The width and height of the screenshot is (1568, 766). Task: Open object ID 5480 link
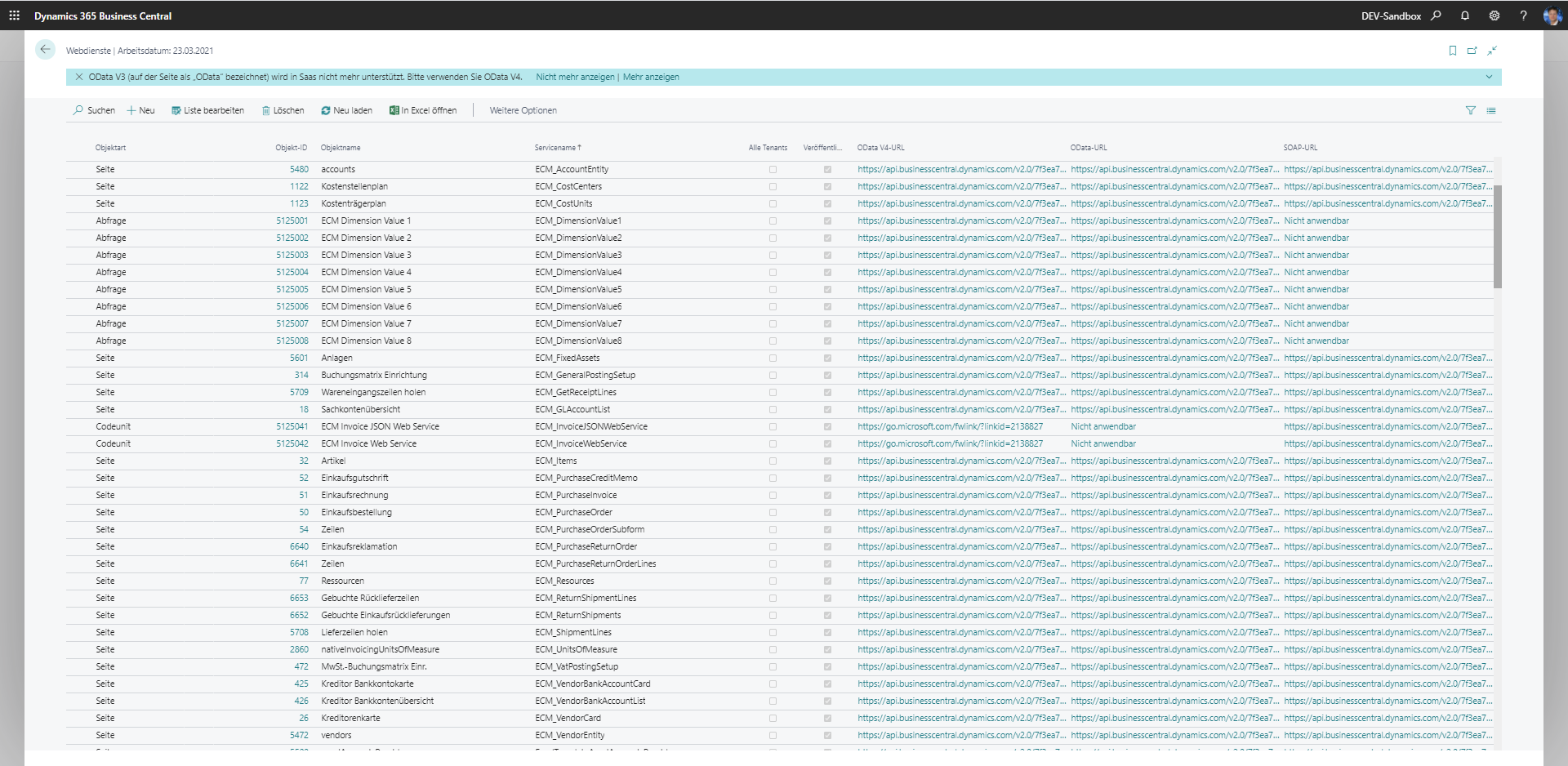point(299,169)
